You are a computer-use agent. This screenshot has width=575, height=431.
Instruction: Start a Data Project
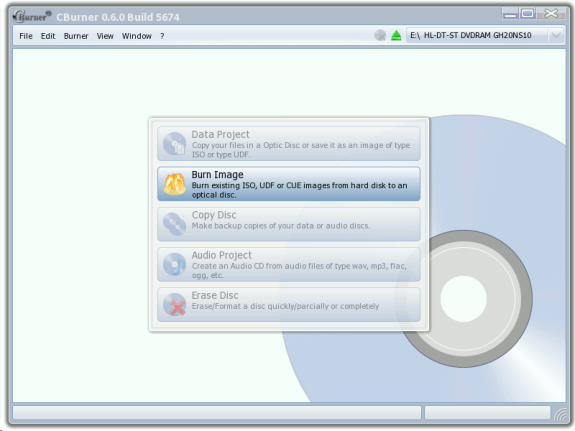[289, 143]
